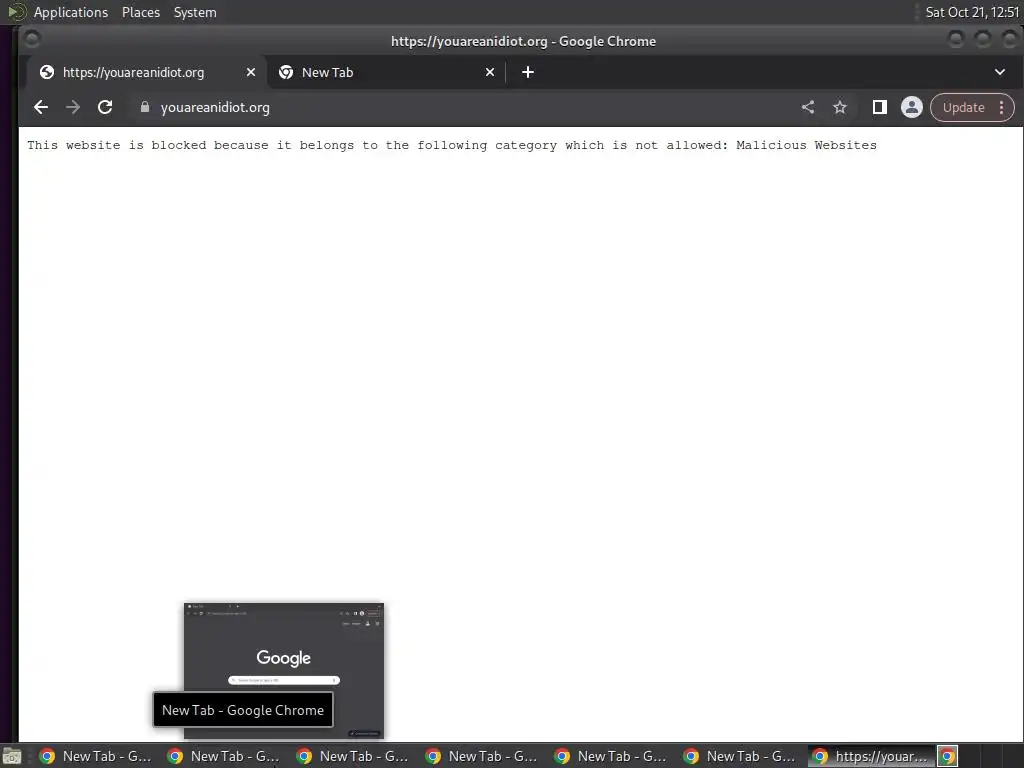Image resolution: width=1024 pixels, height=768 pixels.
Task: Open Chrome's three-dot menu
Action: point(1002,108)
